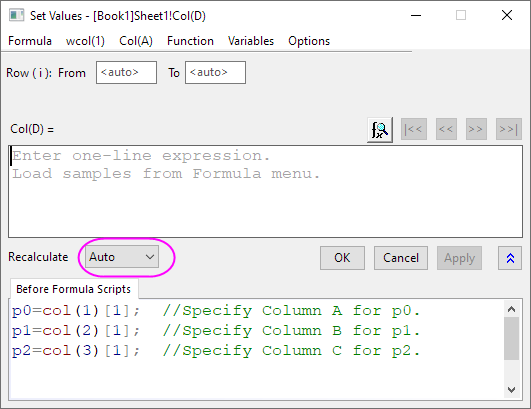The width and height of the screenshot is (531, 409).
Task: Click the scripts box scrollbar thumb
Action: tap(511, 339)
